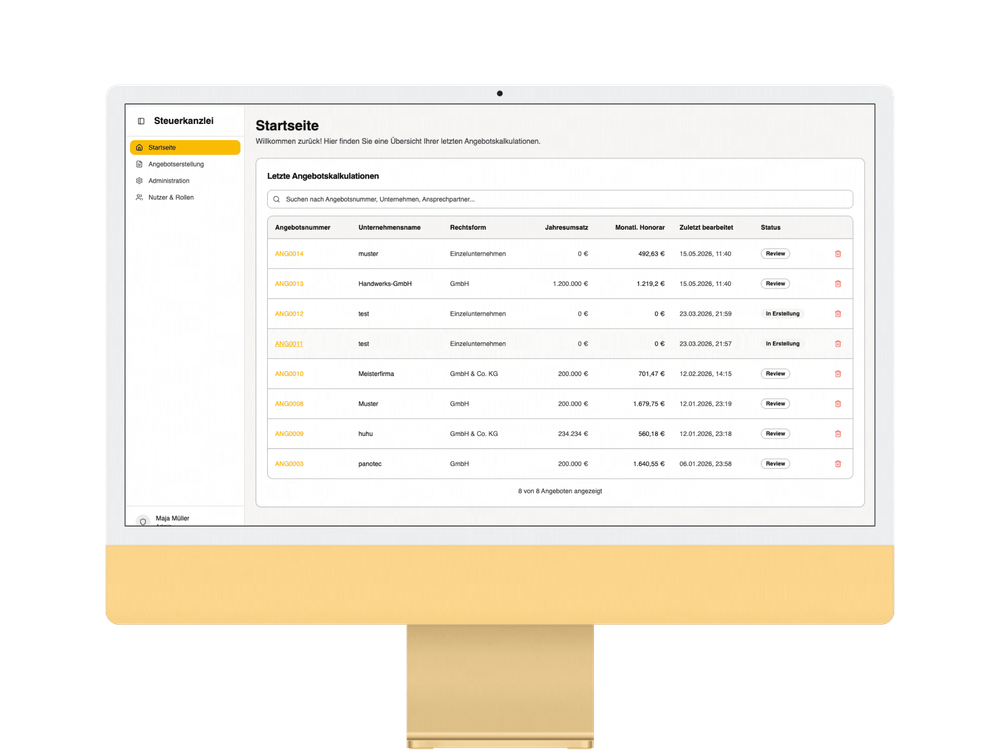The height and width of the screenshot is (750, 1000).
Task: Click the 492,63 € Honorar value
Action: click(x=651, y=254)
